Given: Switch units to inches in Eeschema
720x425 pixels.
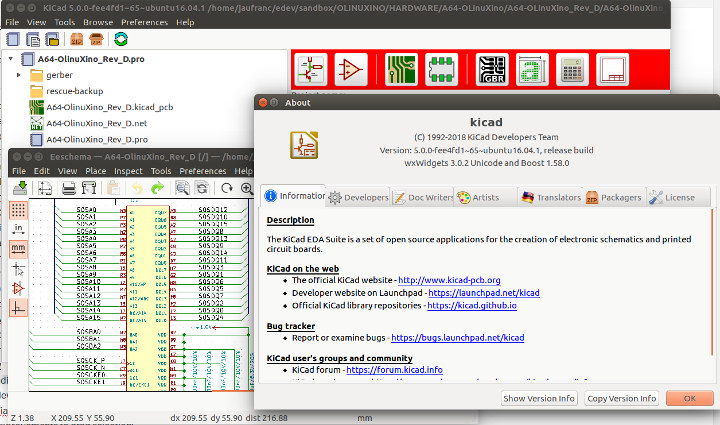Looking at the screenshot, I should pos(18,229).
